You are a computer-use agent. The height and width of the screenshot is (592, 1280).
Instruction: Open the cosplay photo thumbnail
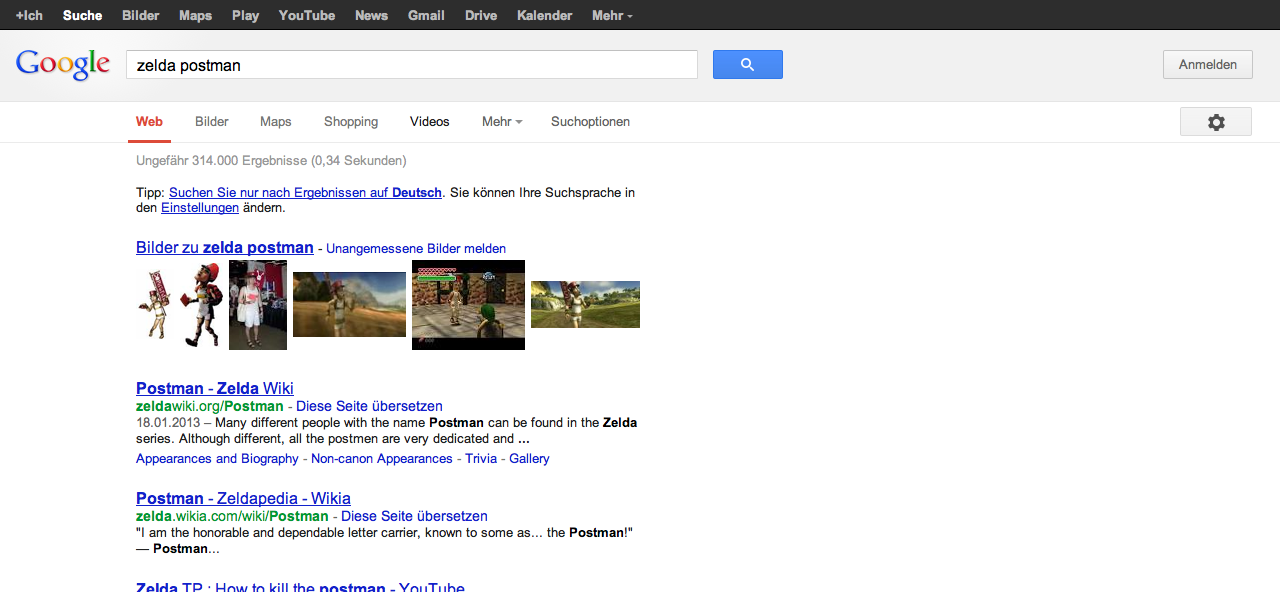point(258,305)
